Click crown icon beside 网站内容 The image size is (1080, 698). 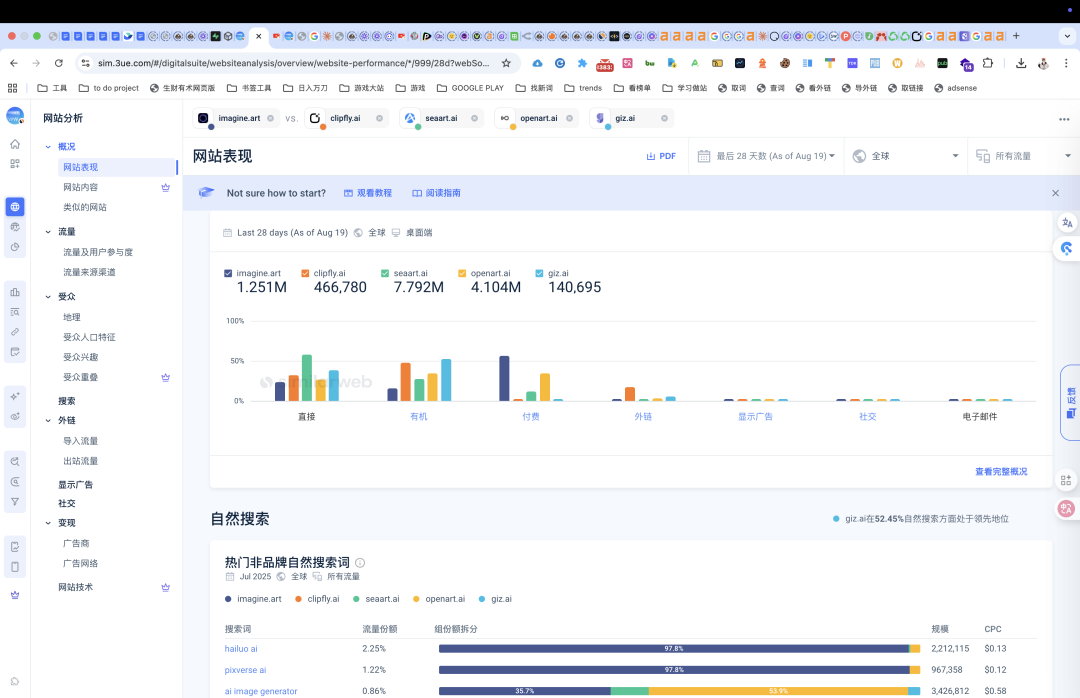tap(165, 187)
